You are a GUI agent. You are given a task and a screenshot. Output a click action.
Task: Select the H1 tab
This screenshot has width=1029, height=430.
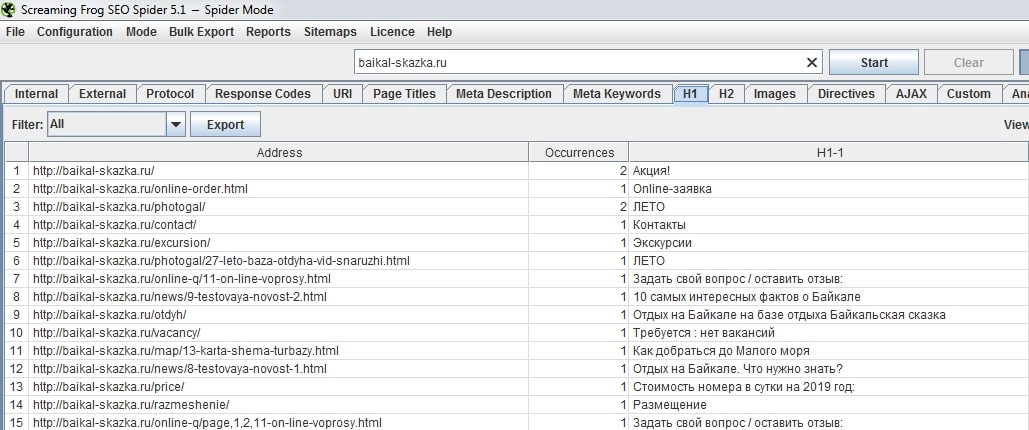(x=690, y=94)
